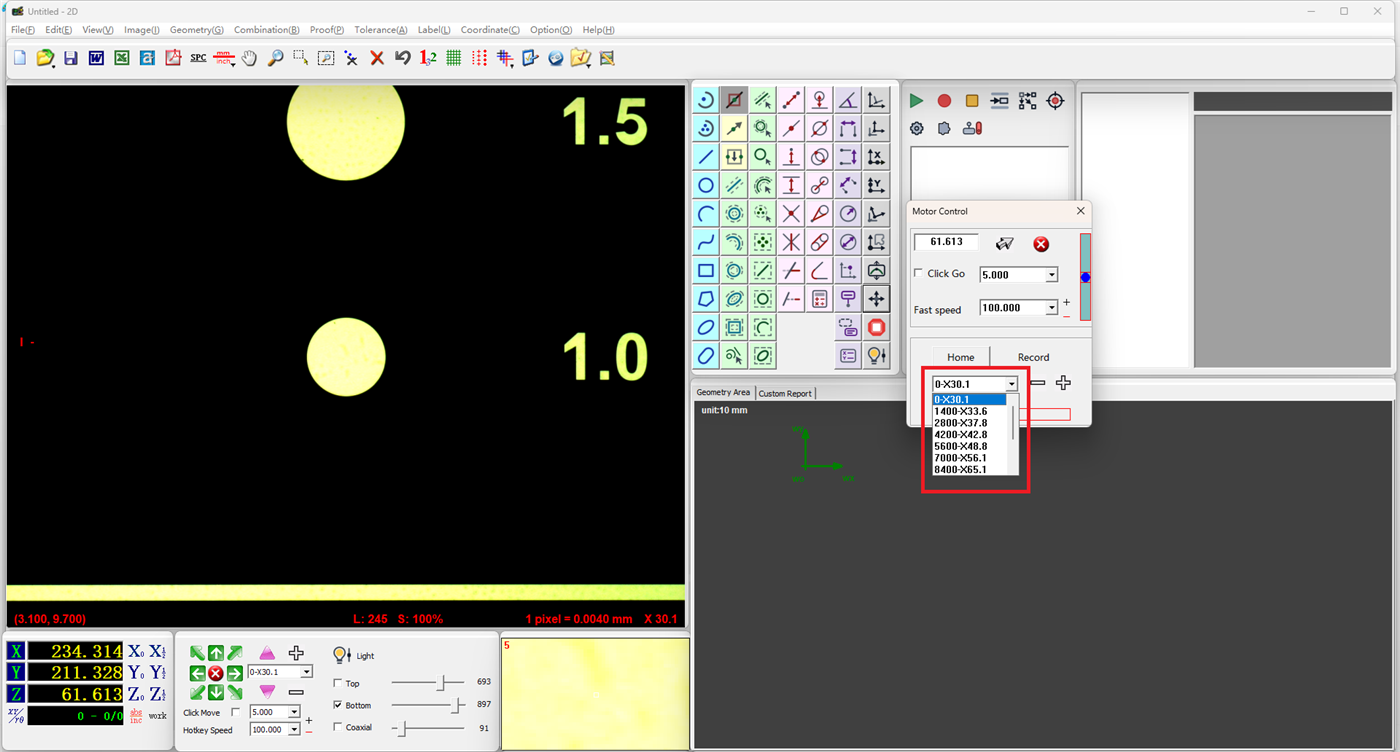This screenshot has width=1400, height=752.
Task: Select the hand pan tool
Action: click(x=249, y=58)
